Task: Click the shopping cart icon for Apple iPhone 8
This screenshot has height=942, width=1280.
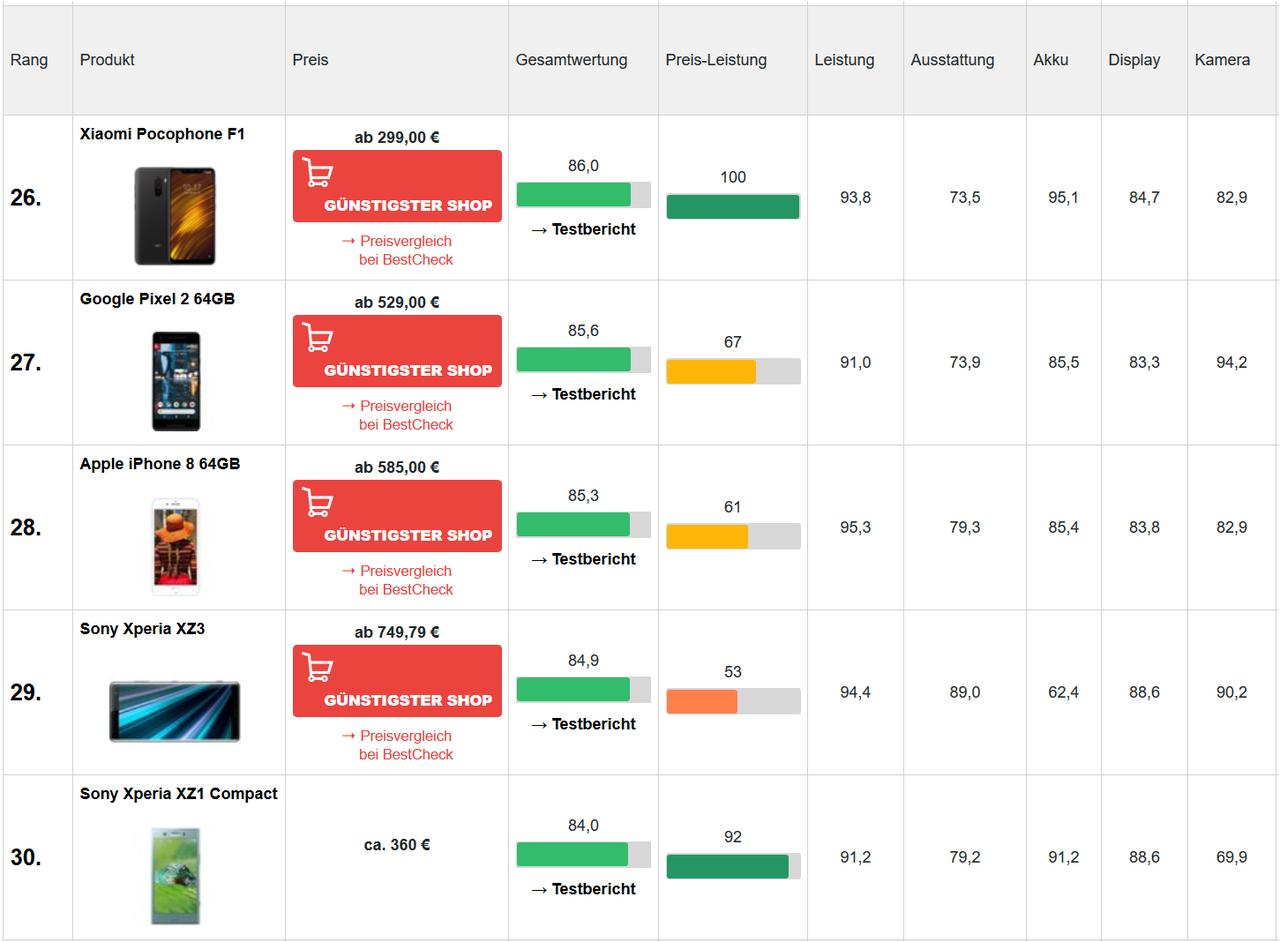Action: coord(318,503)
